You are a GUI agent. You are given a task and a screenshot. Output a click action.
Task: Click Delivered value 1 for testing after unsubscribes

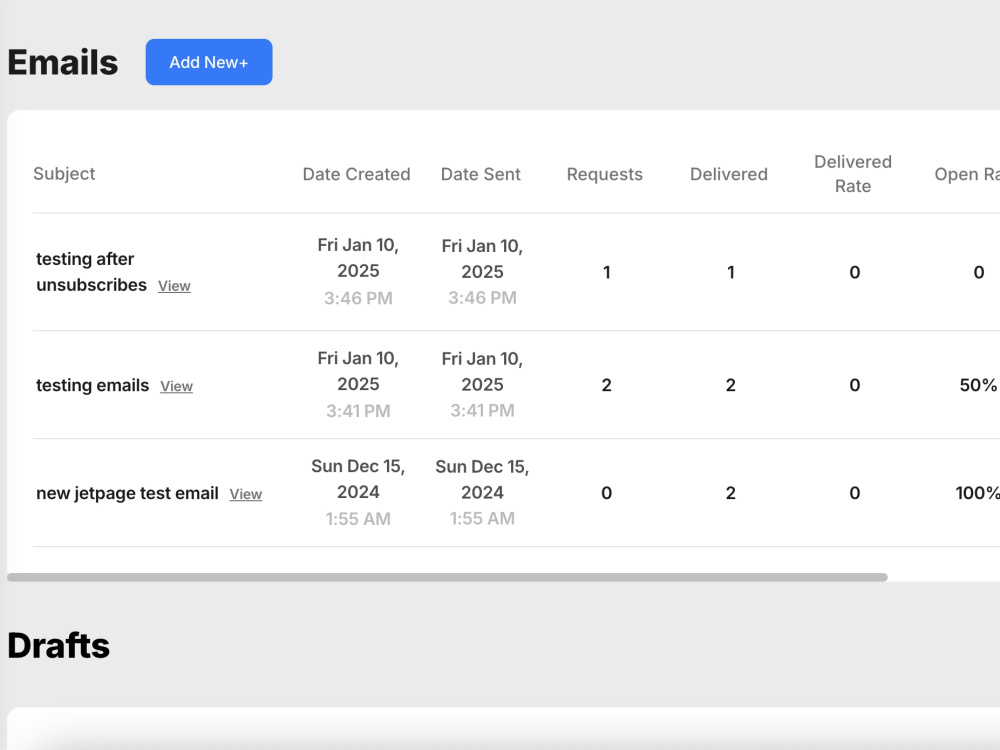[x=731, y=272]
